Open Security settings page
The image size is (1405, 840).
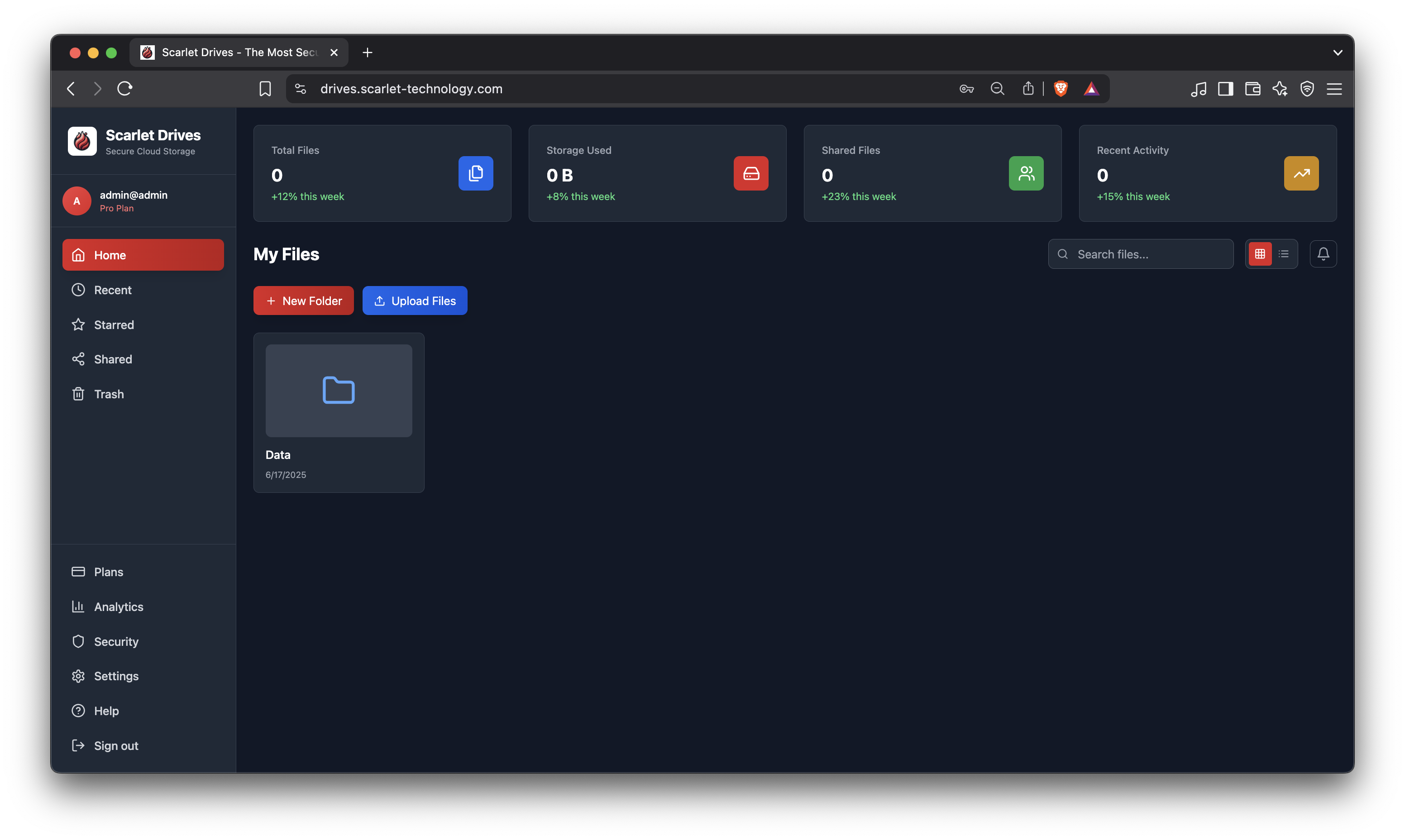tap(143, 641)
